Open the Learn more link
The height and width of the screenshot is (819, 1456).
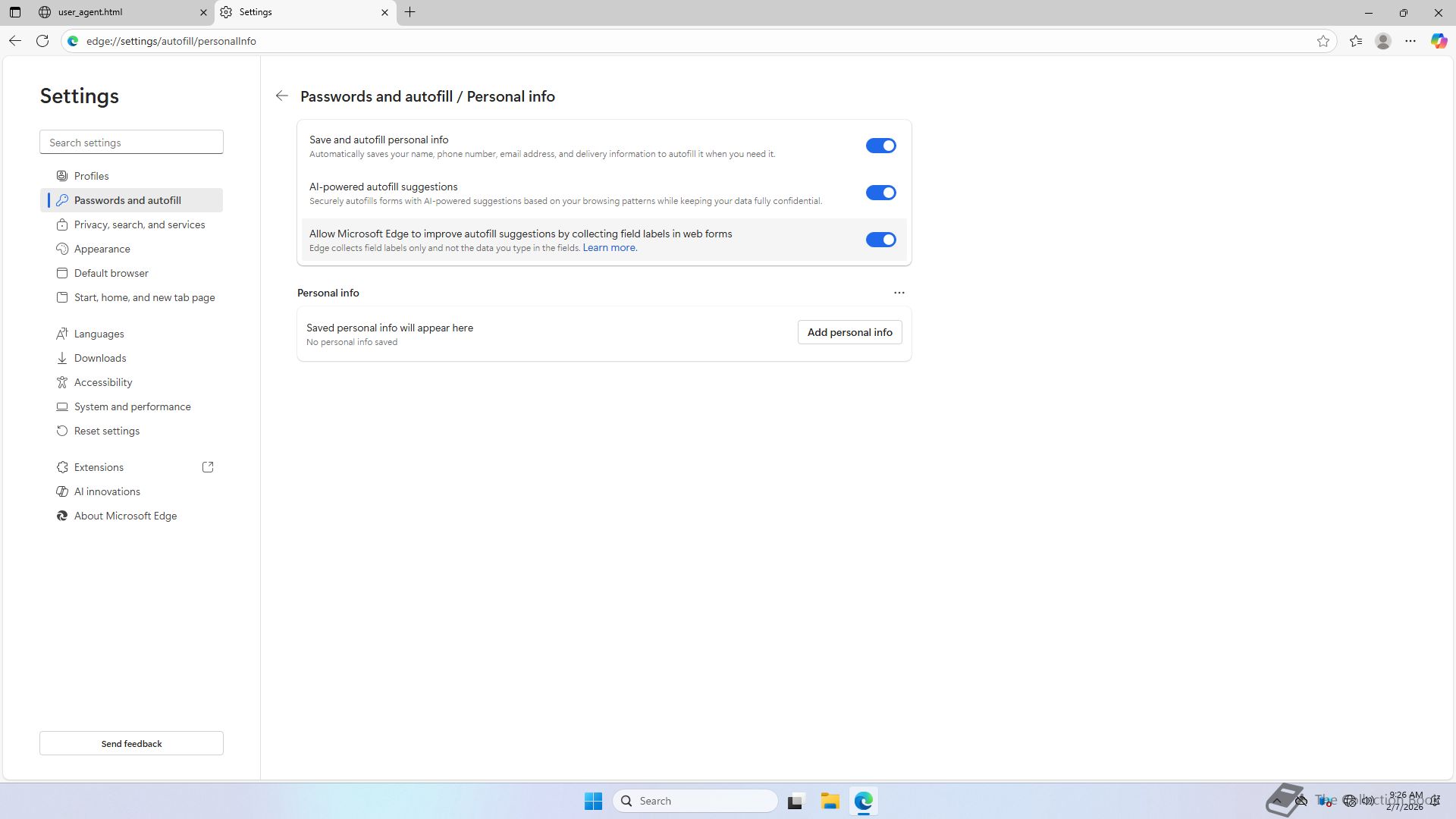(610, 248)
